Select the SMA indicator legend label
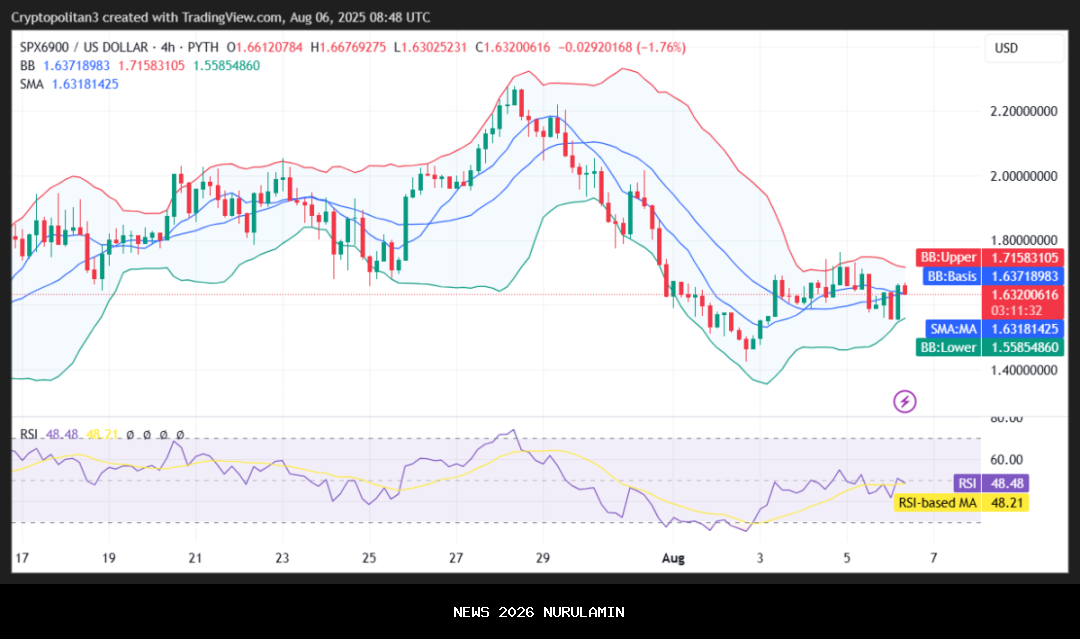The width and height of the screenshot is (1080, 639). (32, 84)
